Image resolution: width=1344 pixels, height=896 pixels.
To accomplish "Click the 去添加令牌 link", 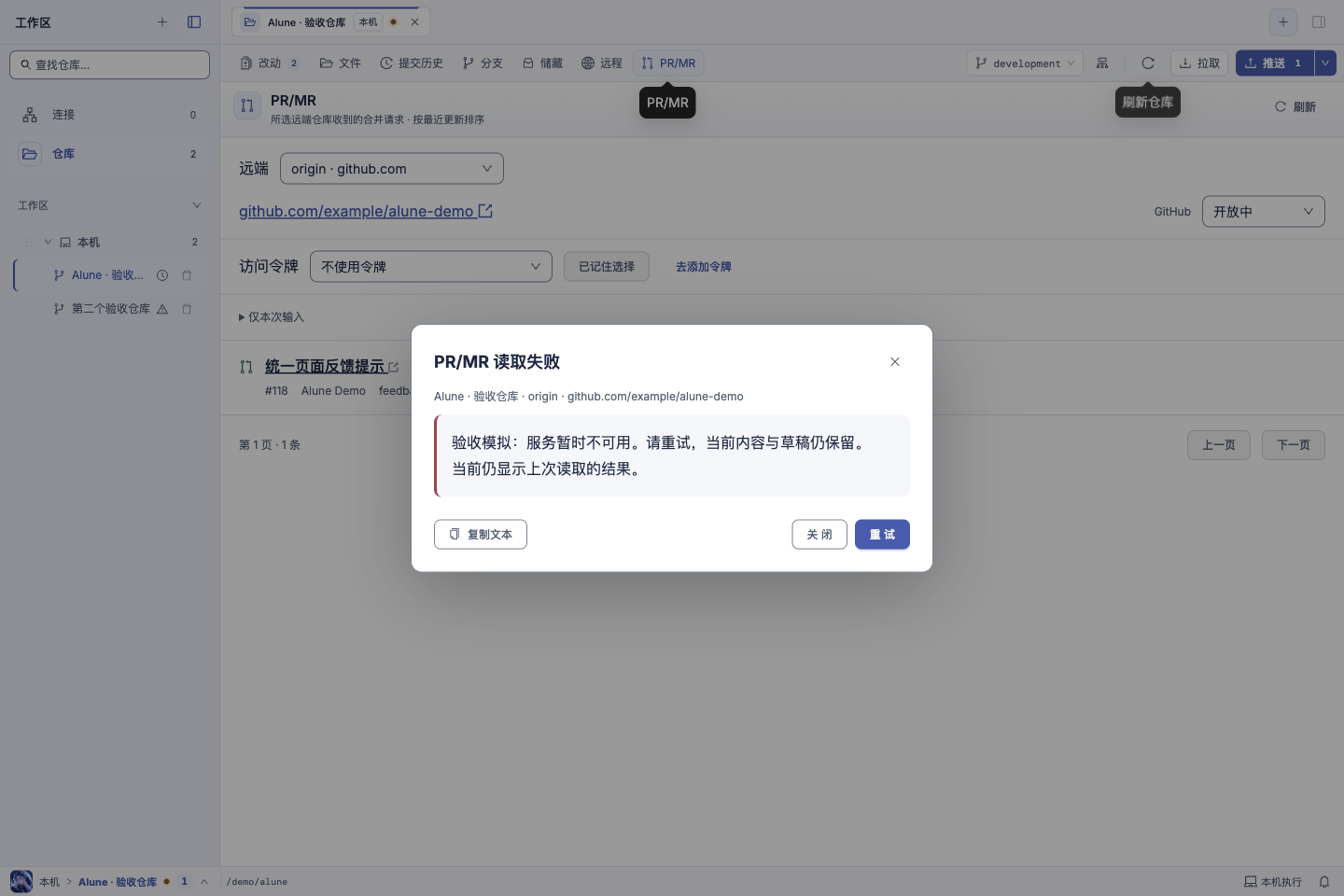I will (704, 267).
